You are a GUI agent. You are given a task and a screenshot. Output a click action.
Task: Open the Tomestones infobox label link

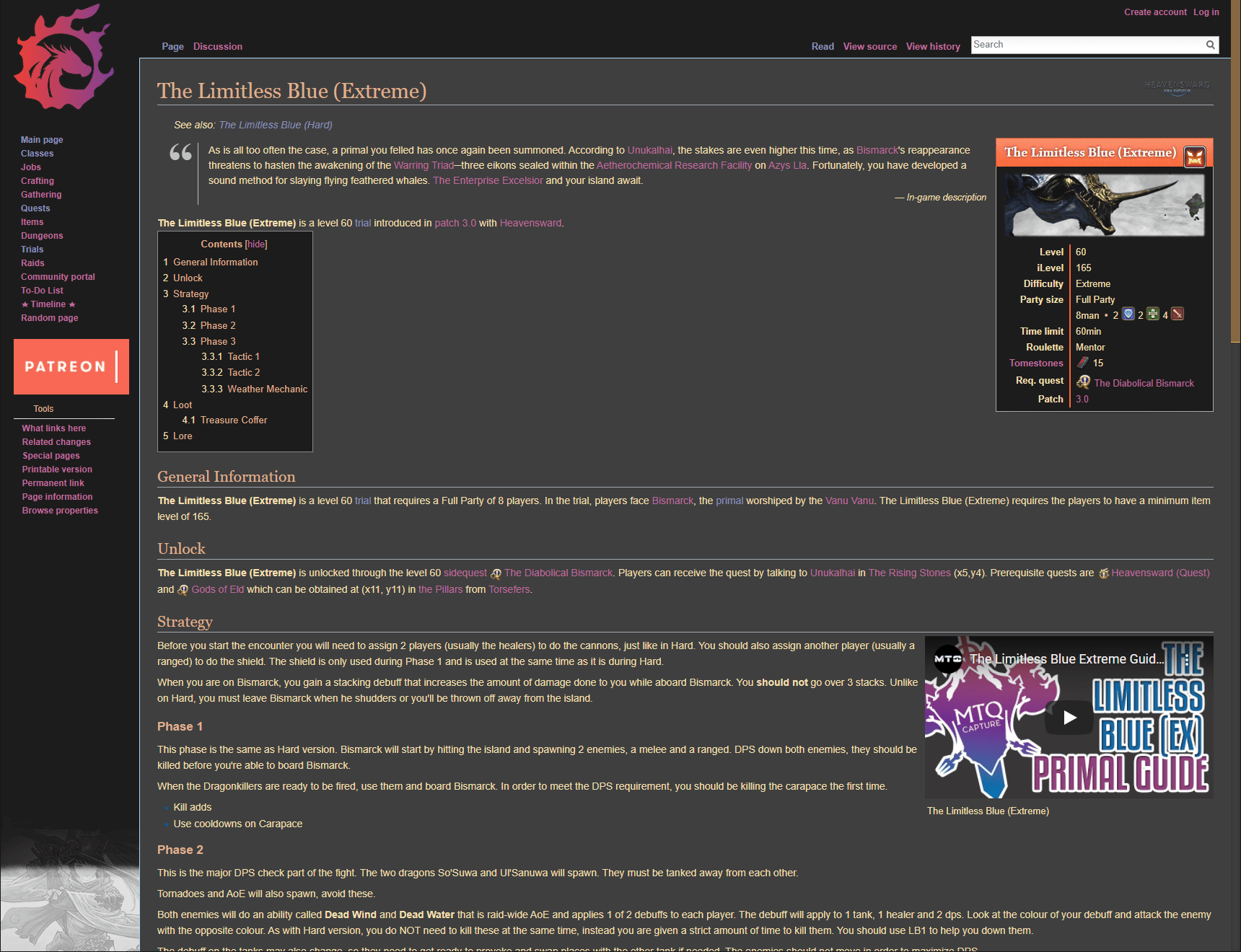click(x=1036, y=363)
